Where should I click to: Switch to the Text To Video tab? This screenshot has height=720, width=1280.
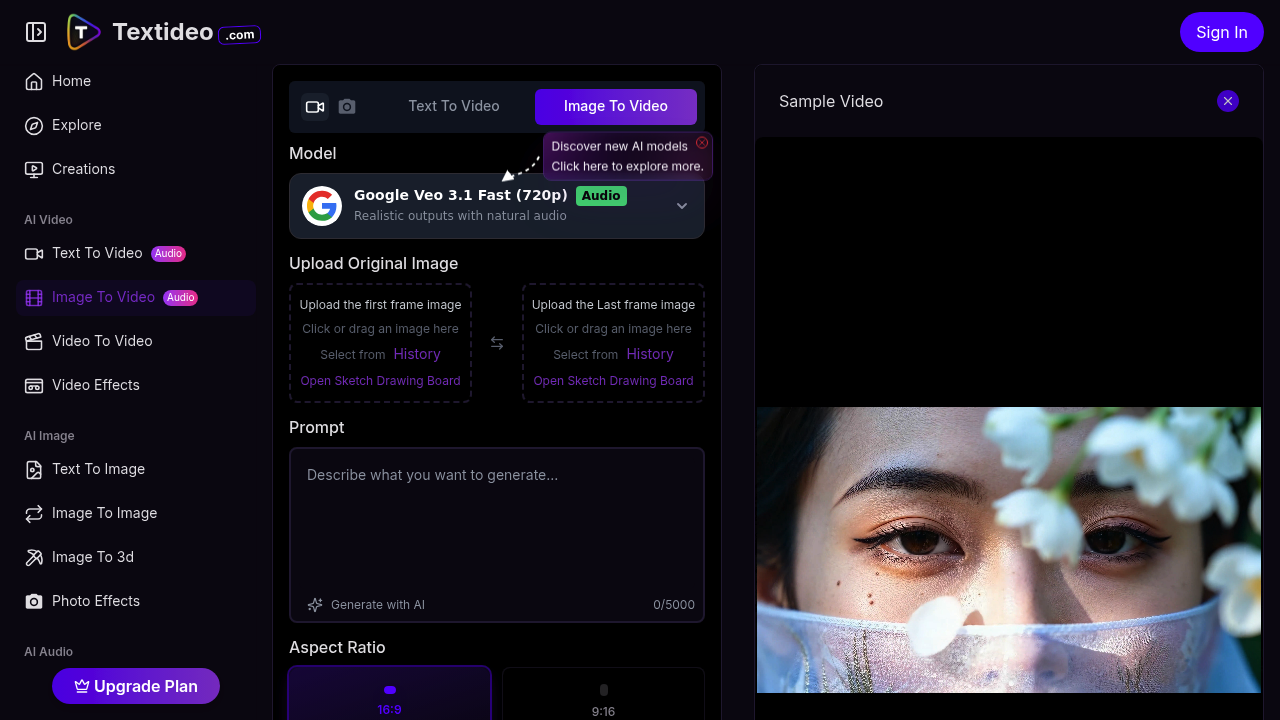click(x=454, y=106)
